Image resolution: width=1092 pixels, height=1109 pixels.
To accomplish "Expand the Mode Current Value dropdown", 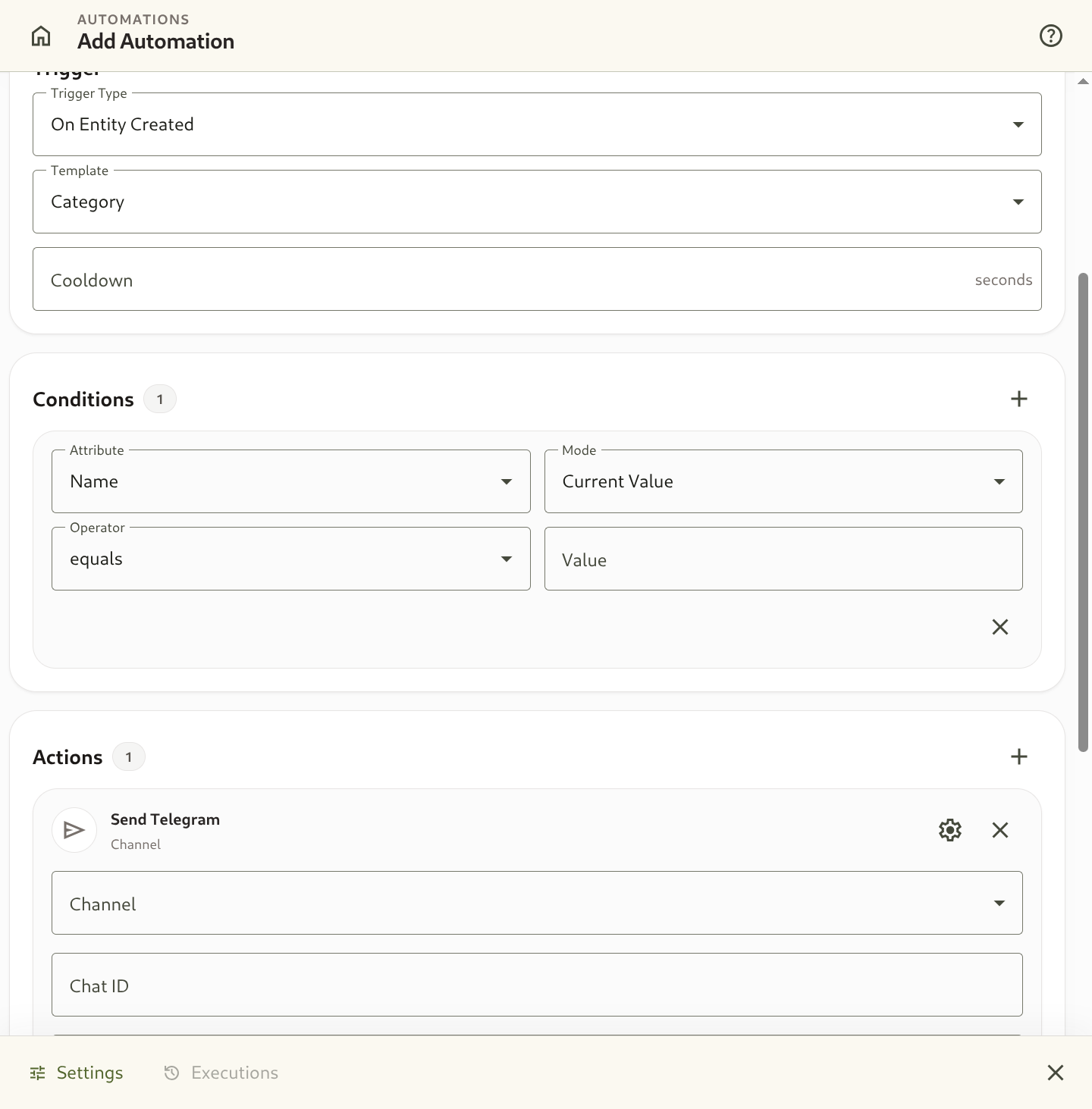I will coord(783,481).
